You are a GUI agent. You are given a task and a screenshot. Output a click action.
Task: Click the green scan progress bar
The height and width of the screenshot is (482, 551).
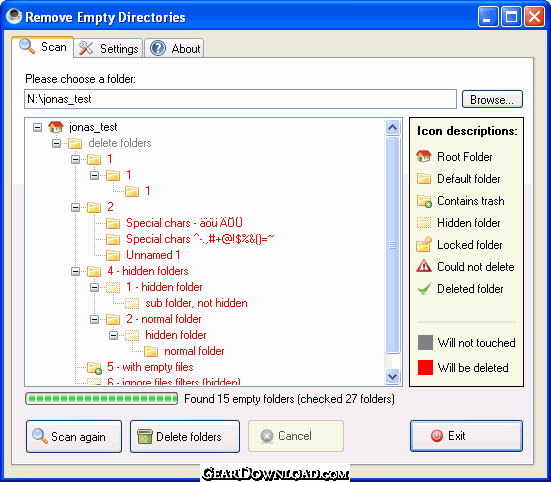(102, 399)
